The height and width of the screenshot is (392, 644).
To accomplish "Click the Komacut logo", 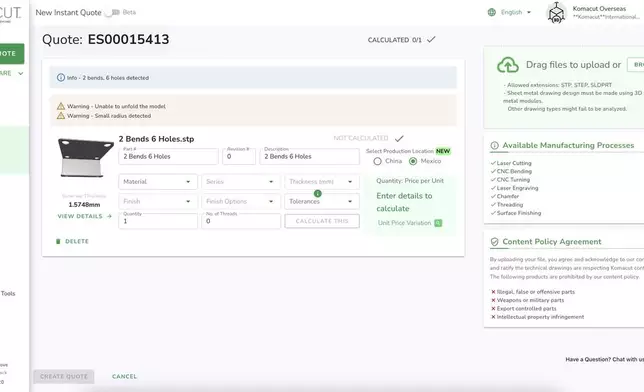I will click(x=10, y=13).
